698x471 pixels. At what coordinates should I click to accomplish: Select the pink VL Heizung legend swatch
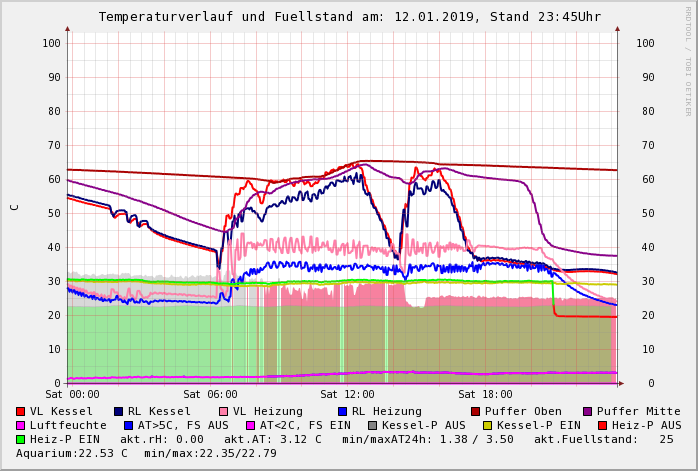pyautogui.click(x=224, y=411)
